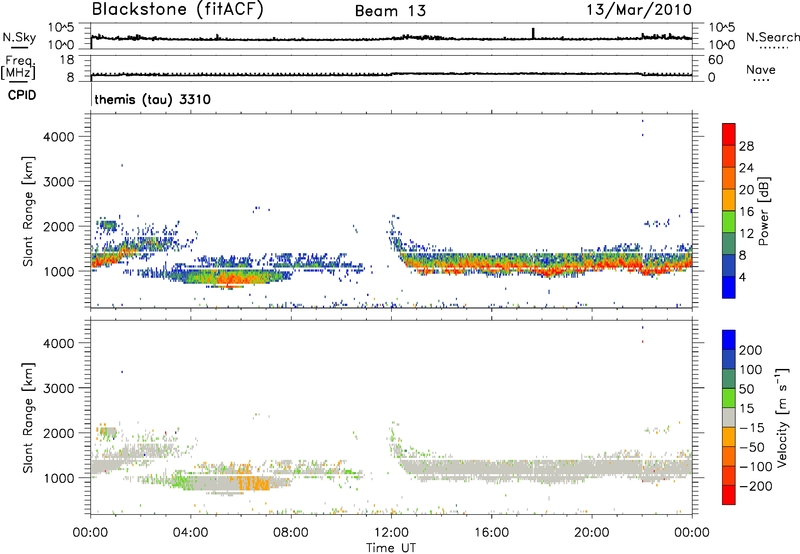Click the 13/Mar/2010 date label
The image size is (800, 554).
(x=639, y=10)
